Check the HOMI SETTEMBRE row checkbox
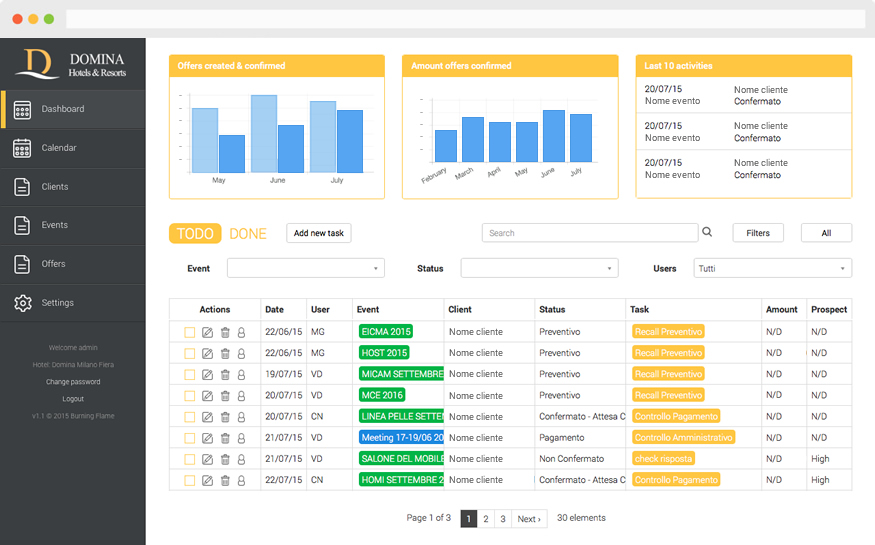This screenshot has height=545, width=875. click(x=190, y=481)
